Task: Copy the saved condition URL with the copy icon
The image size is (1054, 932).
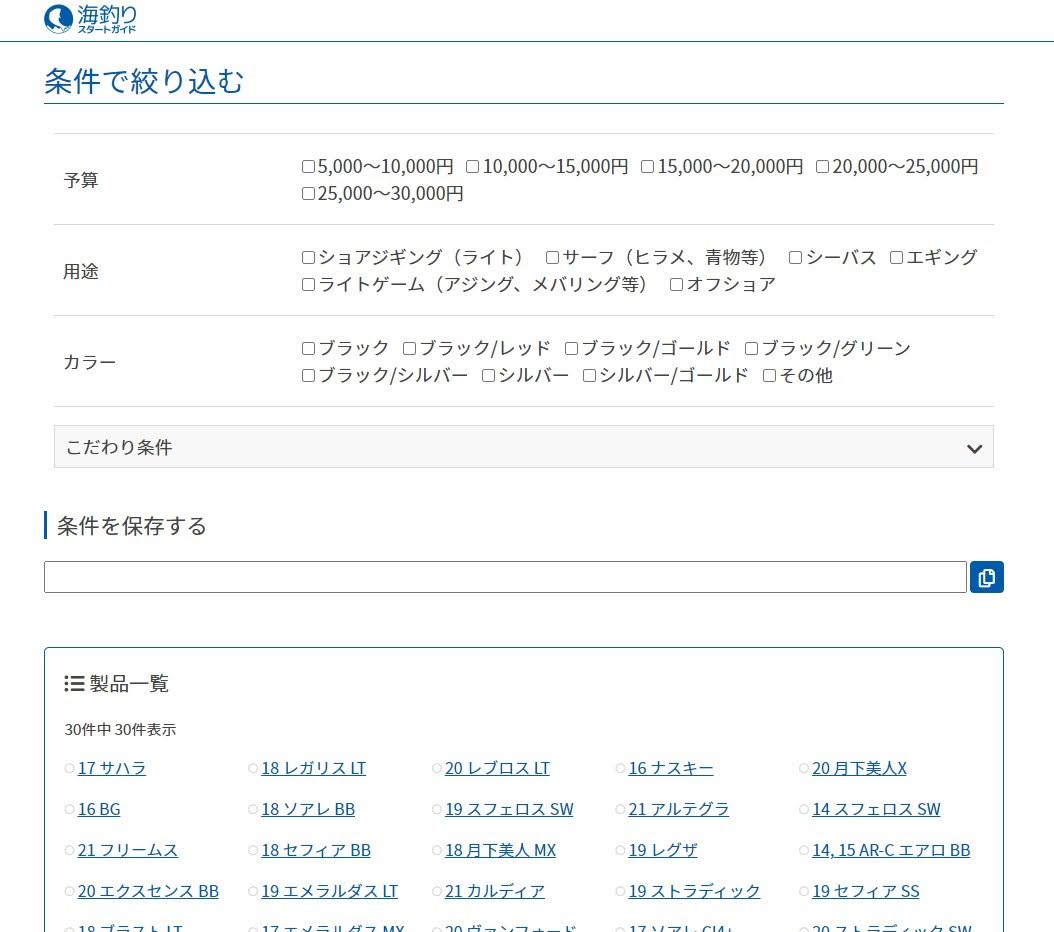Action: click(986, 577)
